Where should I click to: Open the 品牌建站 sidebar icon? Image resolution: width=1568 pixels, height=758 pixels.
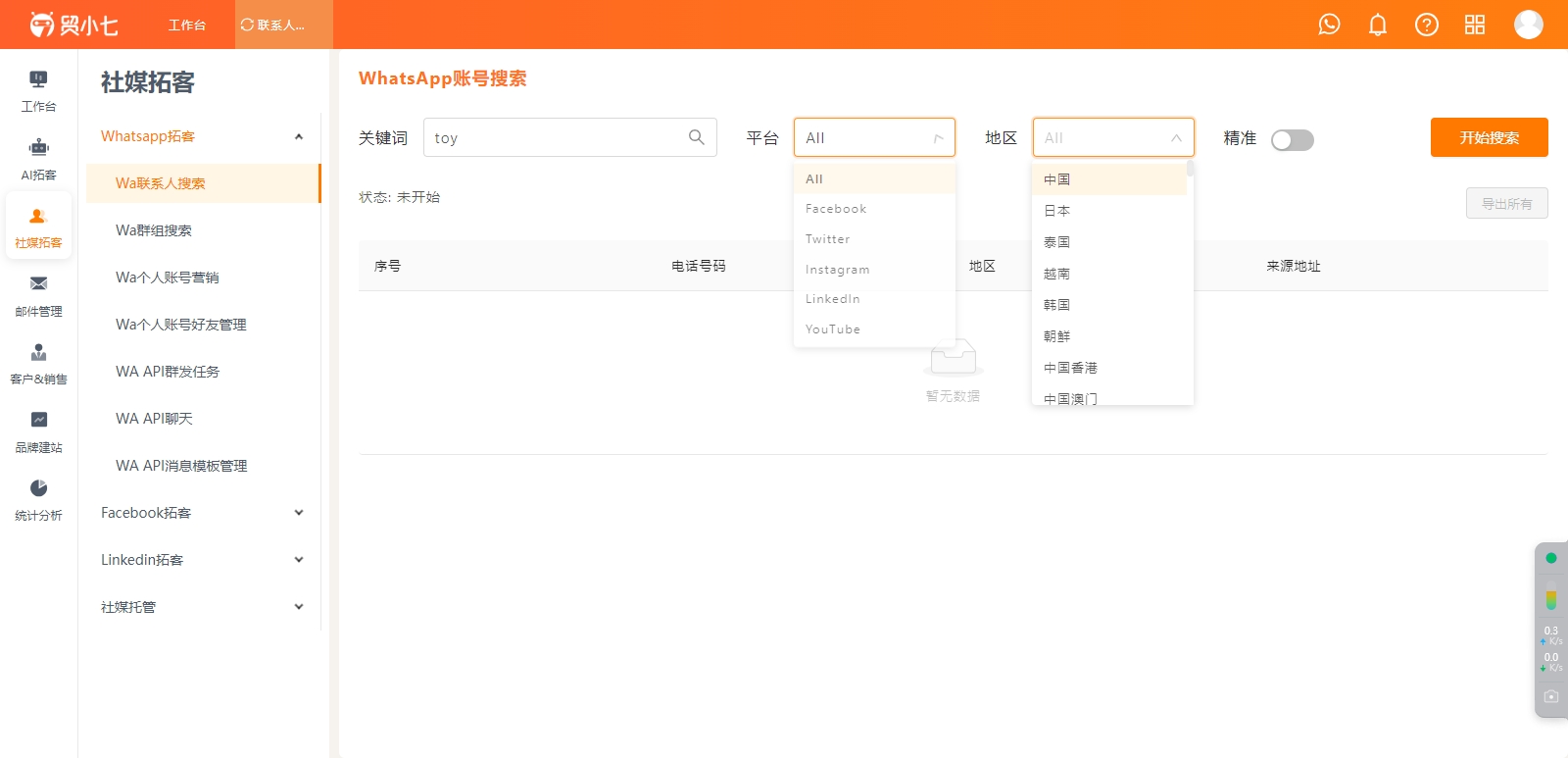click(x=38, y=432)
